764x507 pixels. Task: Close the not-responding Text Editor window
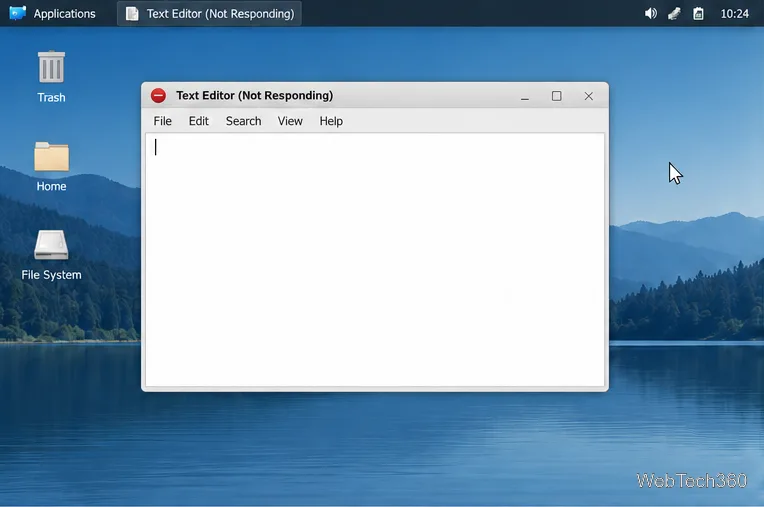(x=589, y=96)
